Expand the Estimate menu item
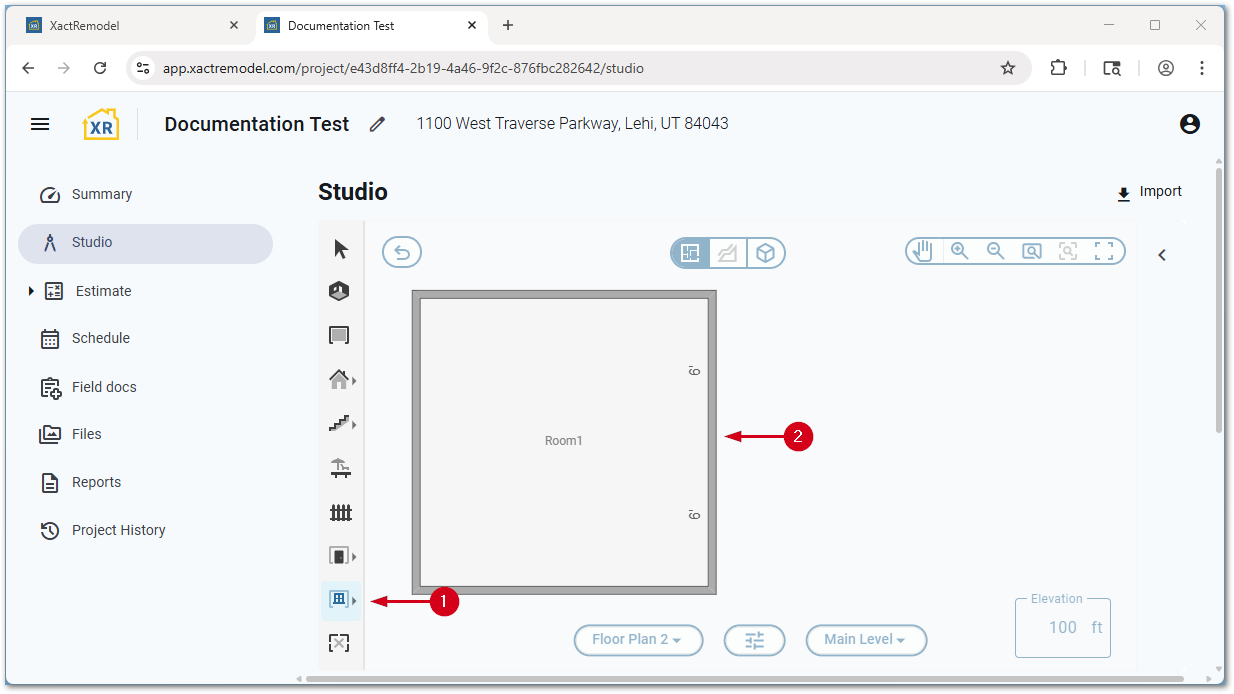The width and height of the screenshot is (1234, 694). pos(31,291)
